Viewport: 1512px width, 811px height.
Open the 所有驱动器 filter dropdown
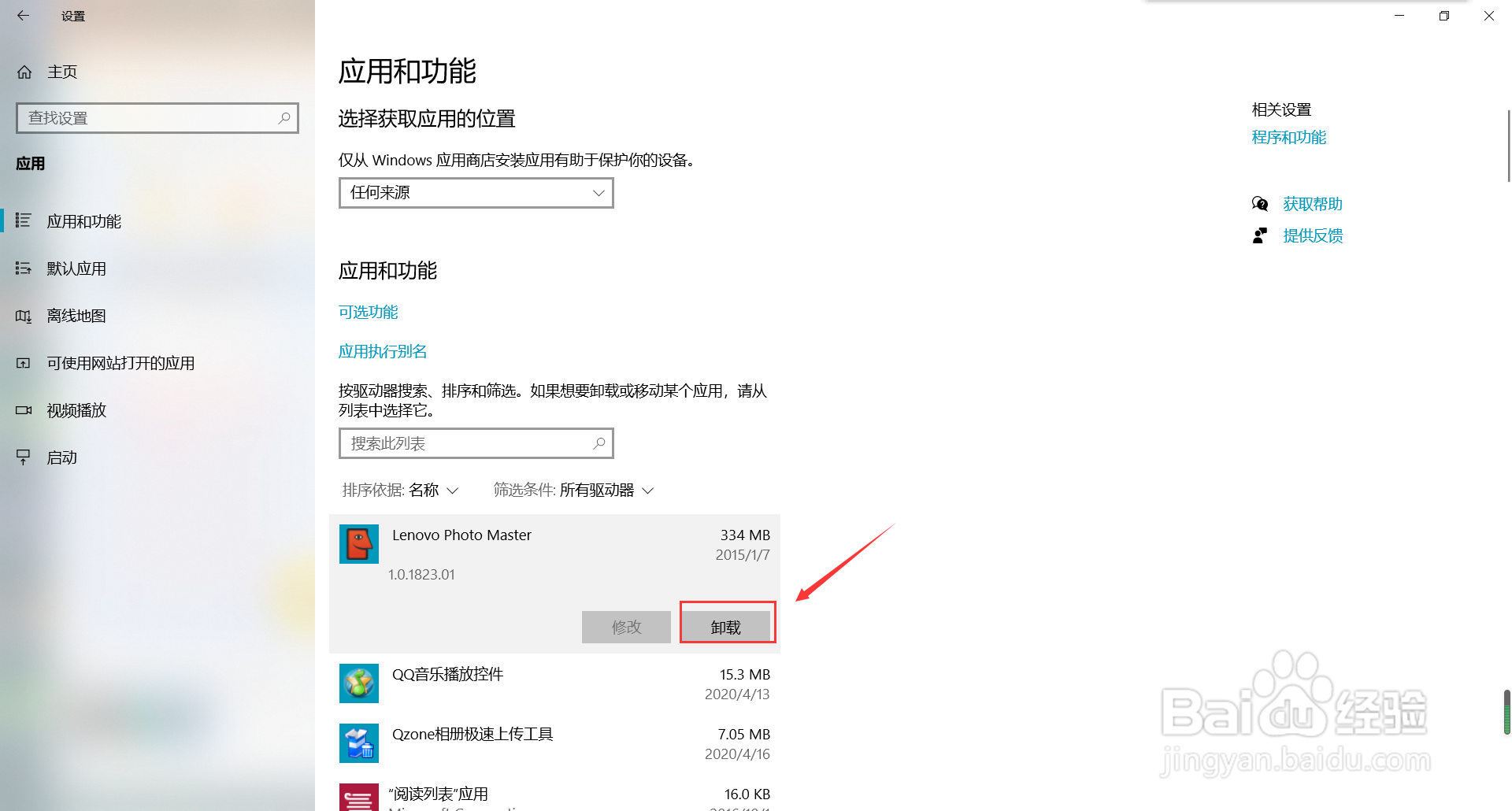tap(606, 490)
